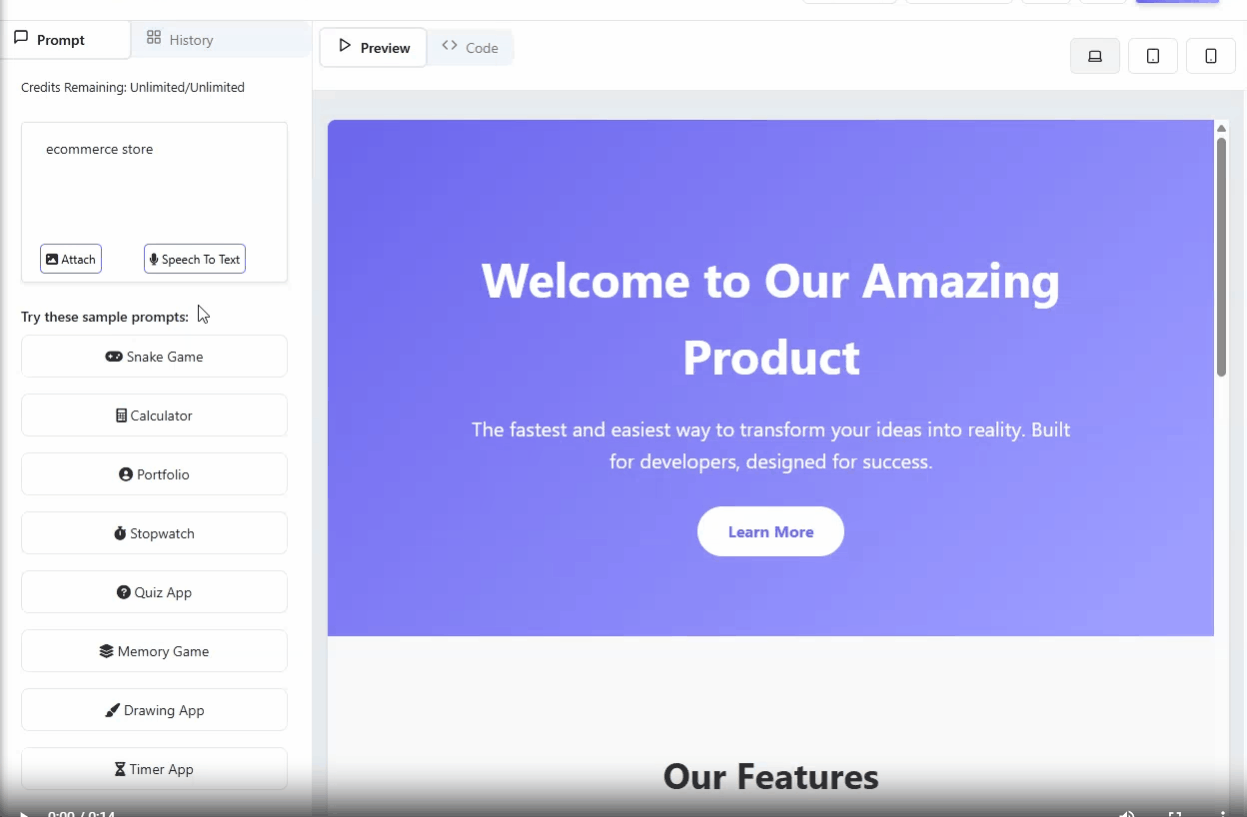Open the Preview tab
Image resolution: width=1247 pixels, height=817 pixels.
[x=374, y=48]
